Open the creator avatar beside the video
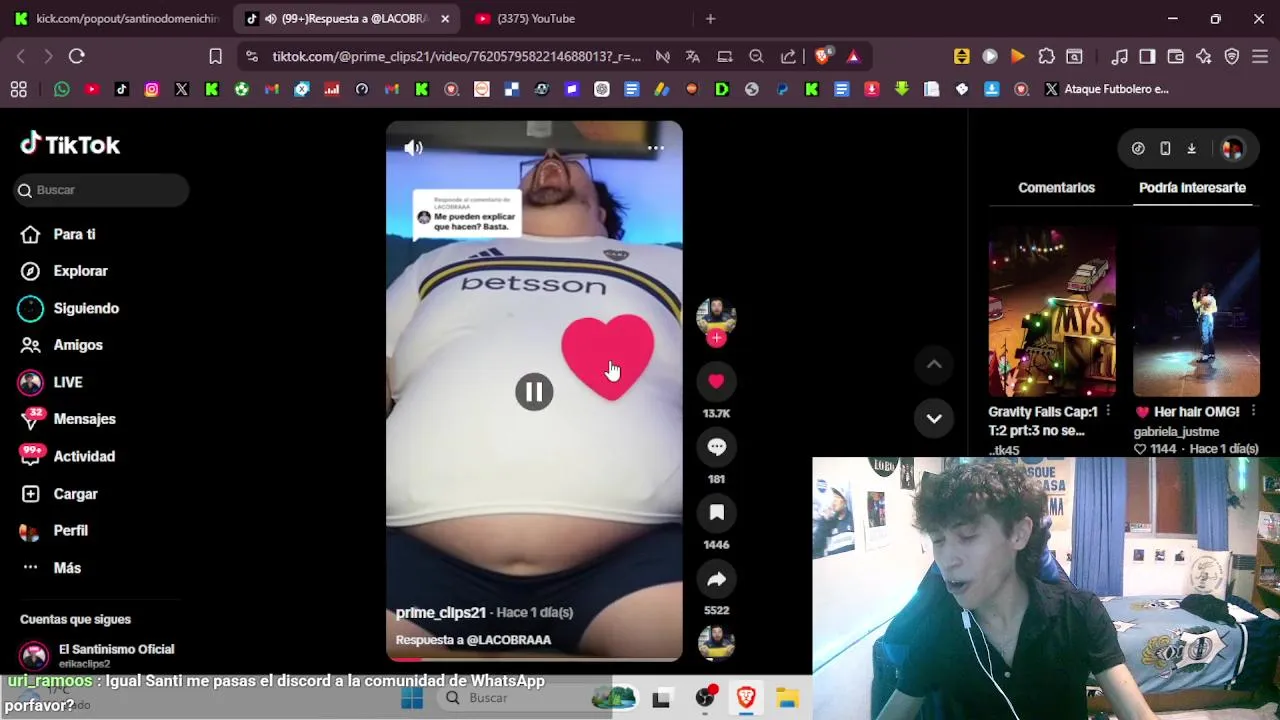 [716, 316]
